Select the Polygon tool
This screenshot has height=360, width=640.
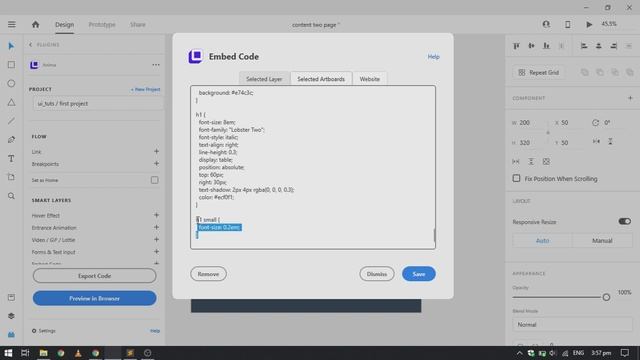pos(11,102)
